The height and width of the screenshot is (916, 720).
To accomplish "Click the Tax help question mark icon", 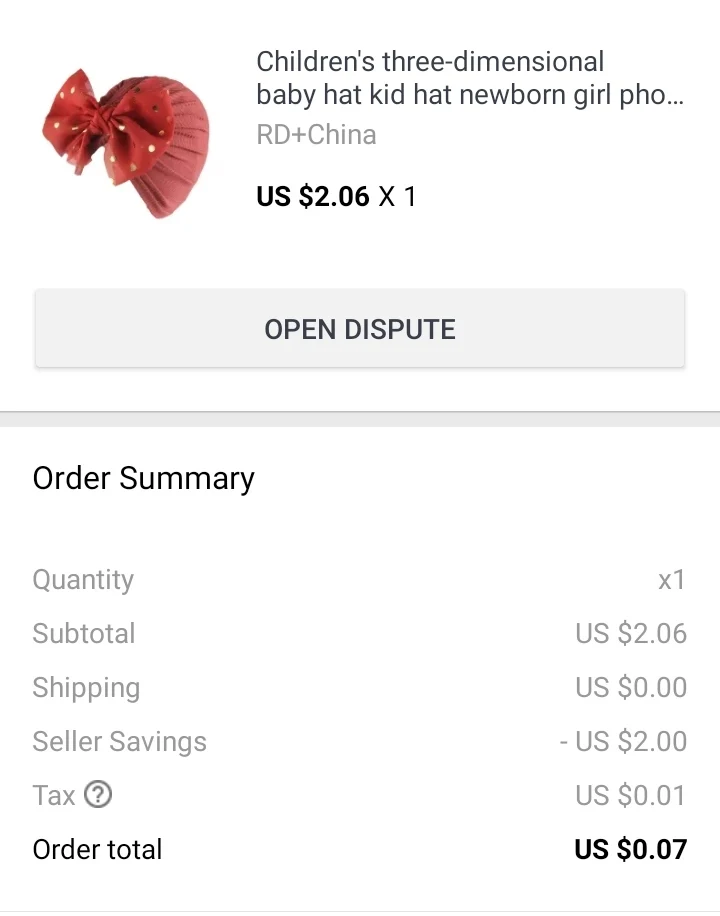I will (x=98, y=794).
